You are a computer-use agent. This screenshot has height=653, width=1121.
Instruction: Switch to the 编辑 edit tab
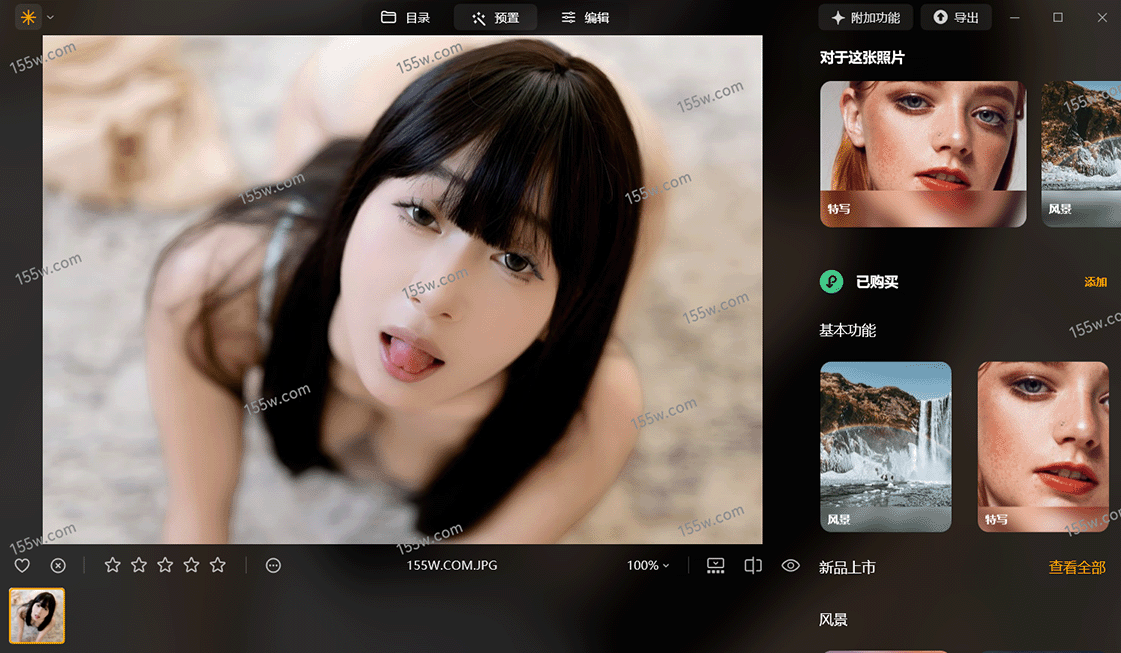[x=585, y=17]
